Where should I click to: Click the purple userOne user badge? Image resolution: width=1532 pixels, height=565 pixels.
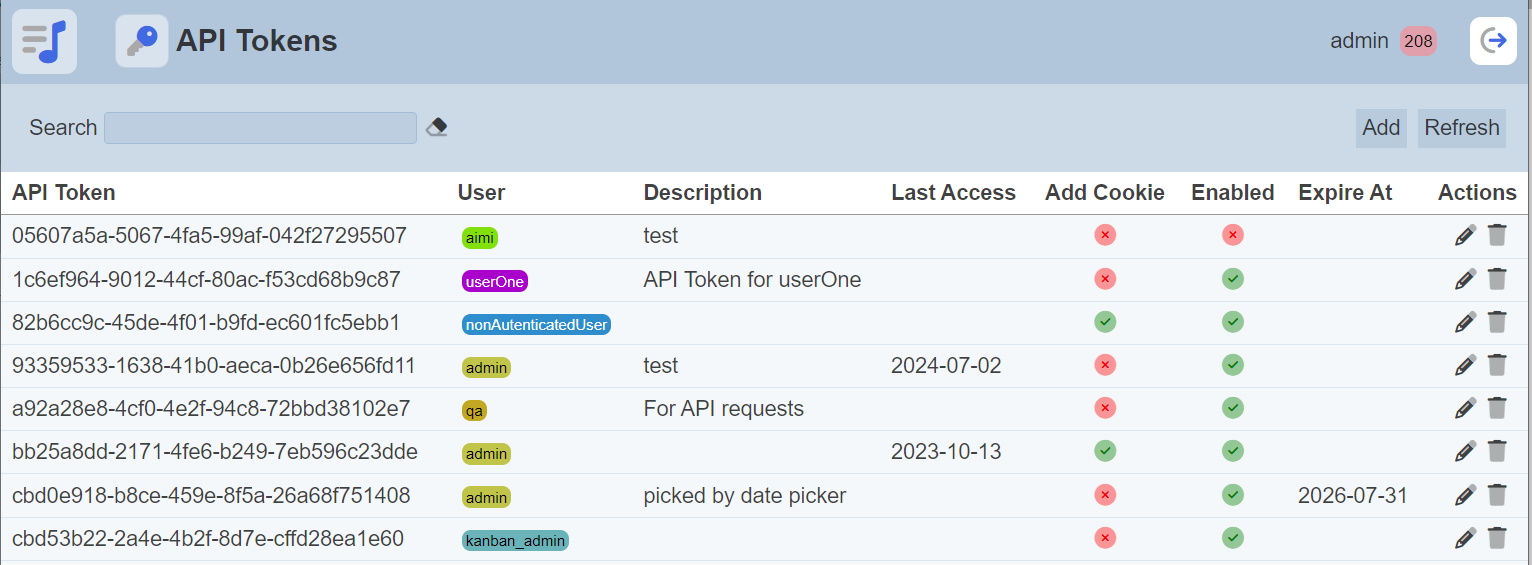tap(495, 281)
